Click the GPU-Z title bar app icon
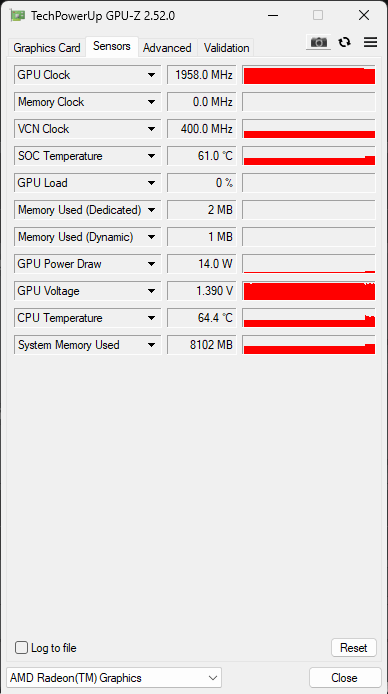This screenshot has width=388, height=694. (18, 15)
